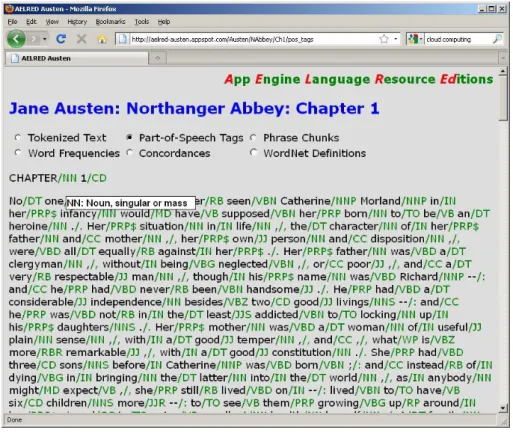Viewport: 513px width, 433px height.
Task: Maximize the Firefox window
Action: click(x=492, y=9)
